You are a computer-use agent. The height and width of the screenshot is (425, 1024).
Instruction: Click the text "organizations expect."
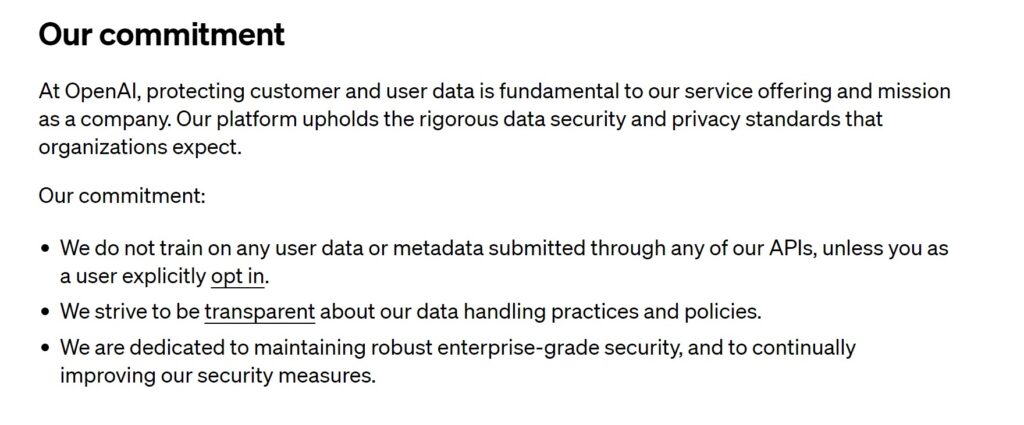click(140, 148)
